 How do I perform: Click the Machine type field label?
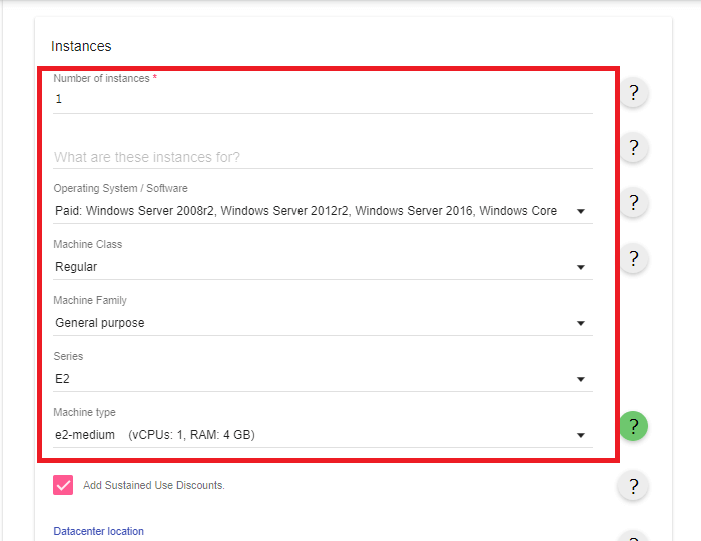tap(84, 412)
